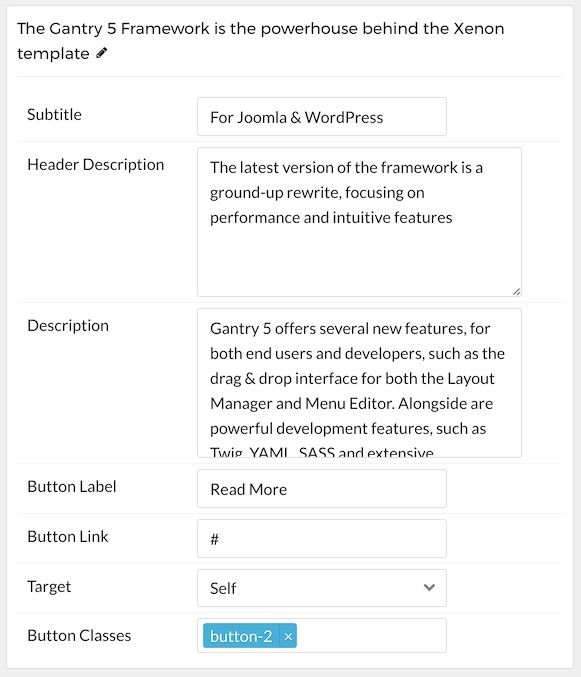Screen dimensions: 581x677
Task: Open the Target dropdown set to Self
Action: coord(322,588)
